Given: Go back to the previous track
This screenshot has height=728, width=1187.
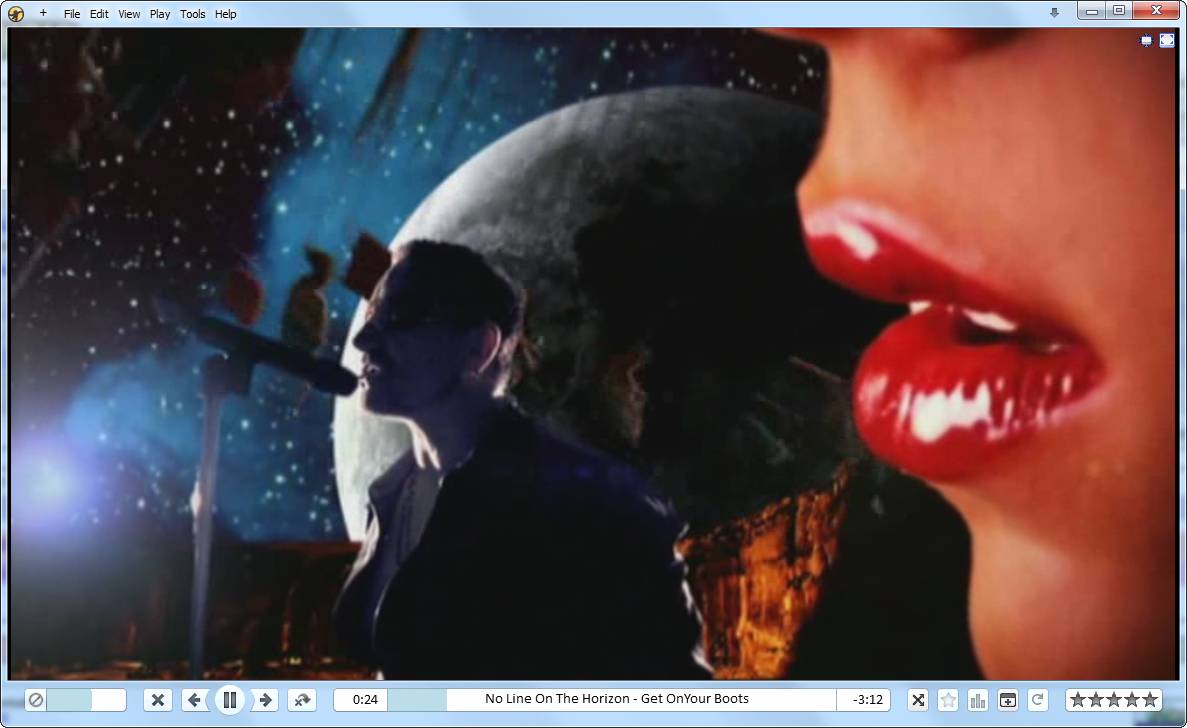Looking at the screenshot, I should point(194,700).
